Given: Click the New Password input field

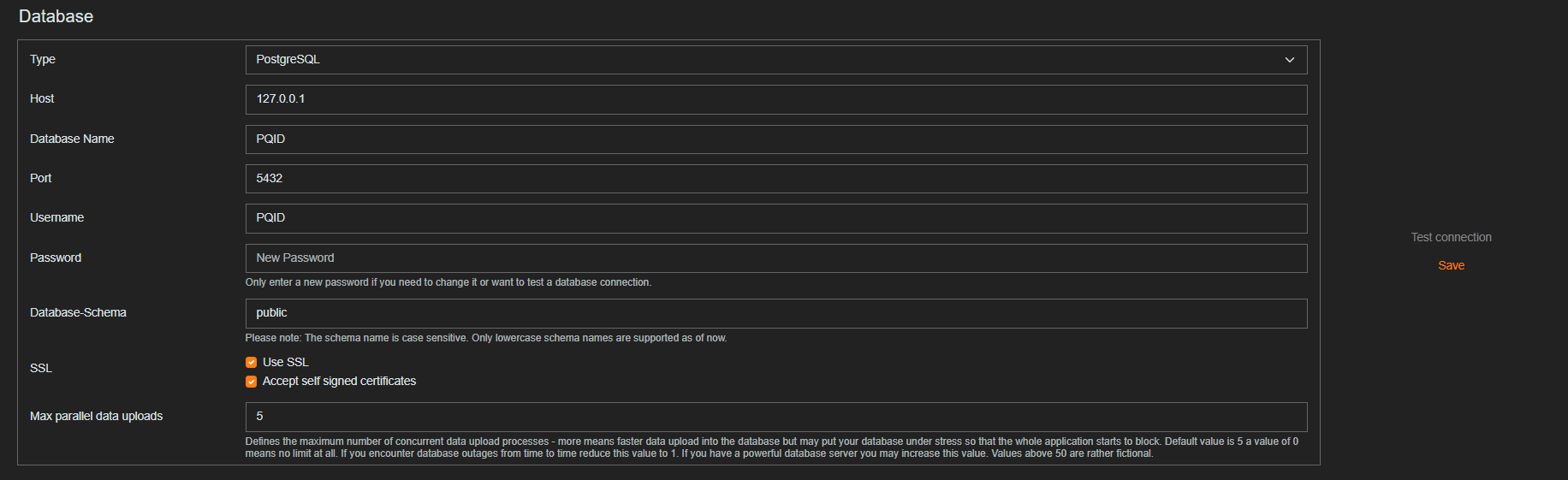Looking at the screenshot, I should [x=775, y=258].
